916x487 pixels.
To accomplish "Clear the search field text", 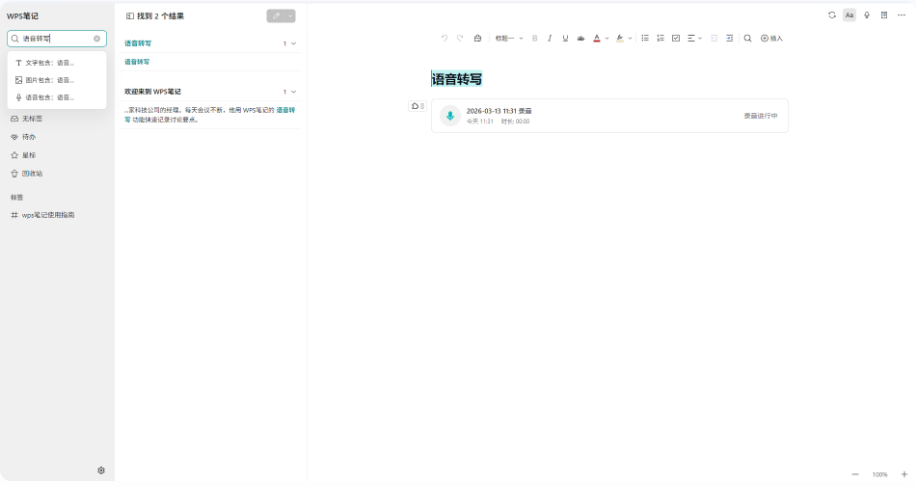I will tap(97, 39).
